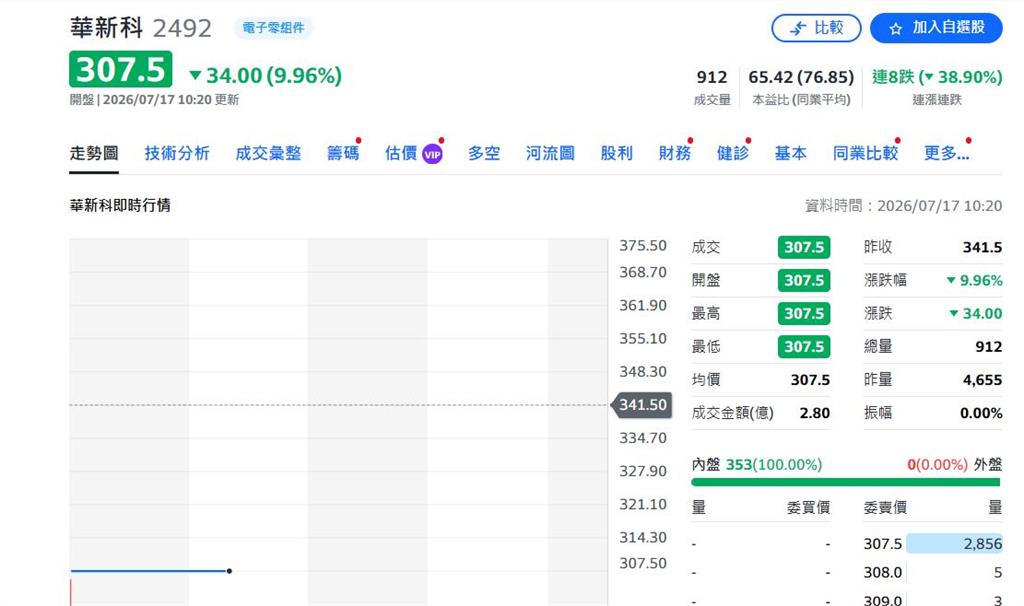Click the 最高 307.5 green value
1024x606 pixels.
click(x=804, y=313)
